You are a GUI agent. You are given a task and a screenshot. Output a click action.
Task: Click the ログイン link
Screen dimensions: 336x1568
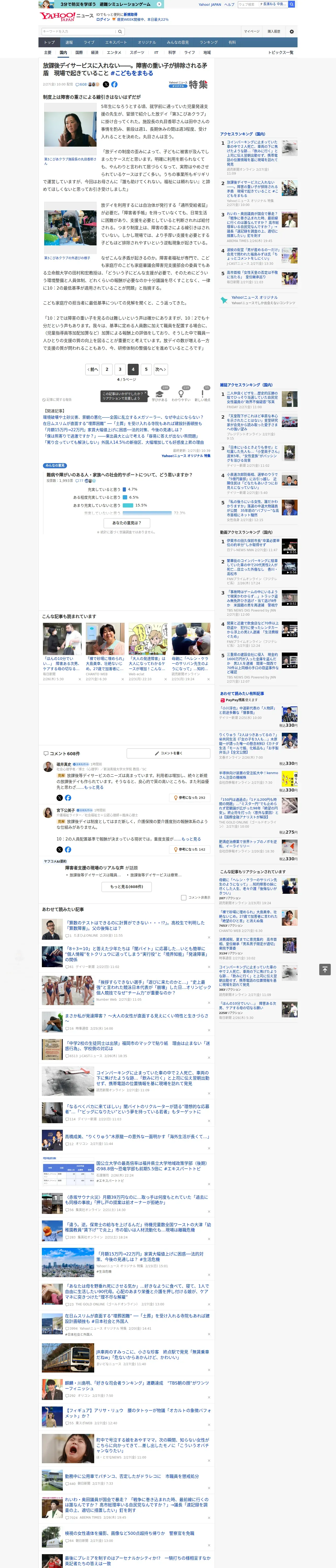[x=103, y=20]
